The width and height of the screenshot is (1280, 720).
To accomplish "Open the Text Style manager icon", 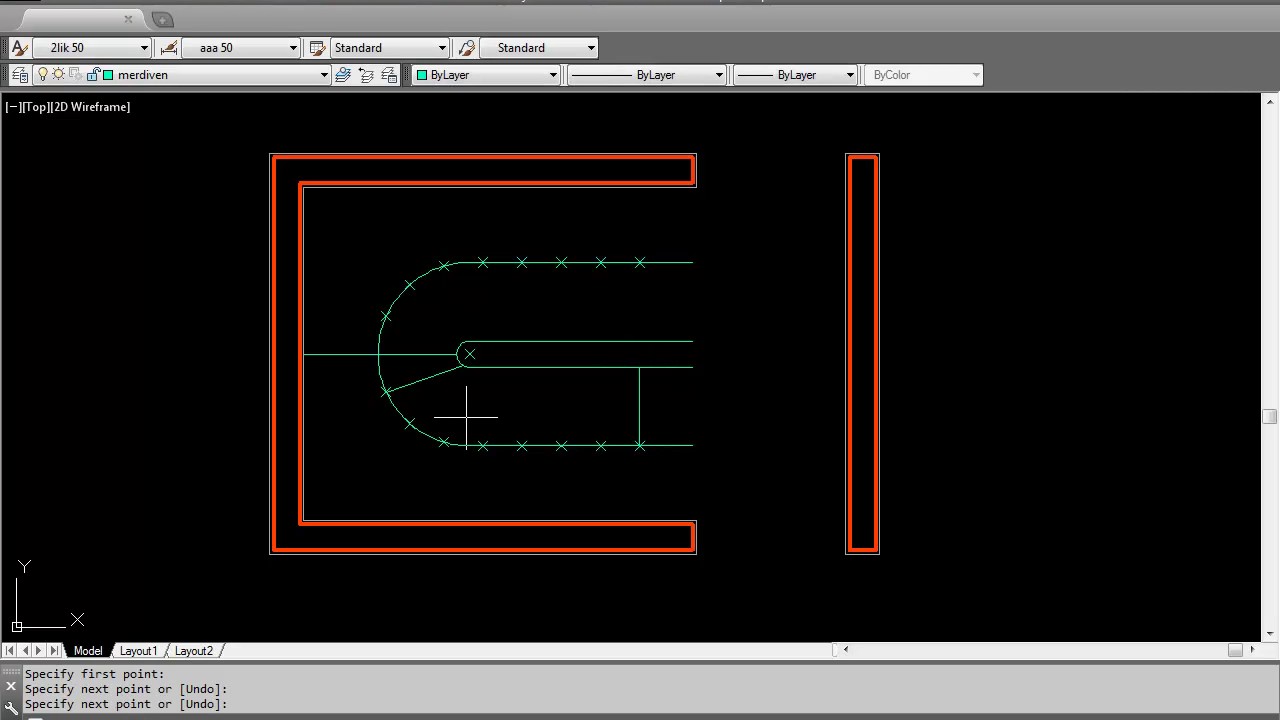I will tap(19, 48).
